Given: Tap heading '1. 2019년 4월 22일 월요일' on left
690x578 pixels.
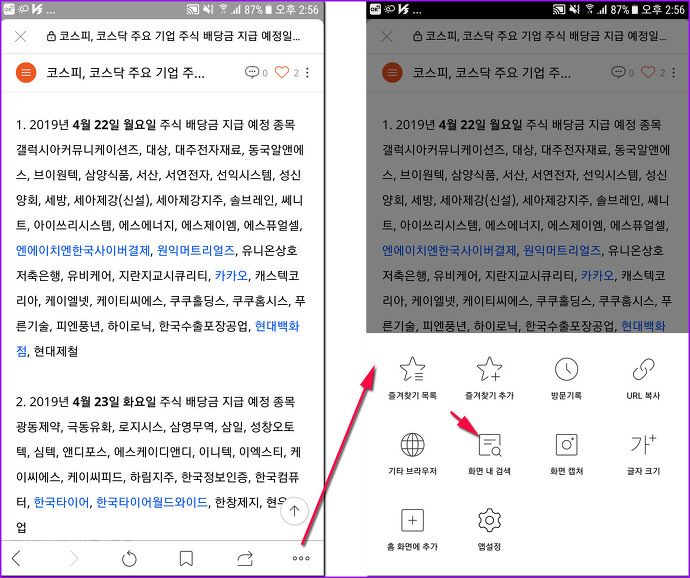Looking at the screenshot, I should (86, 125).
